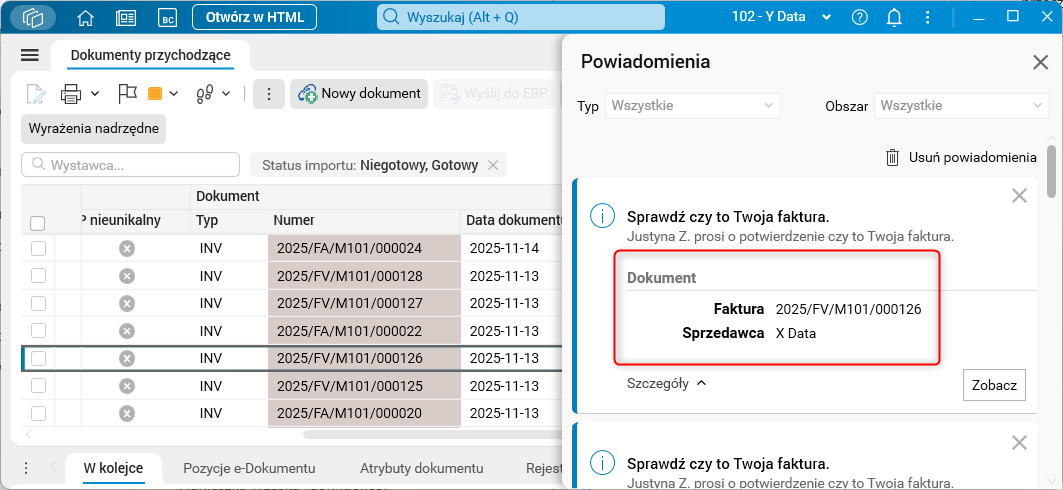1063x490 pixels.
Task: Open the Typ dropdown in Powiadomienia
Action: tap(692, 105)
